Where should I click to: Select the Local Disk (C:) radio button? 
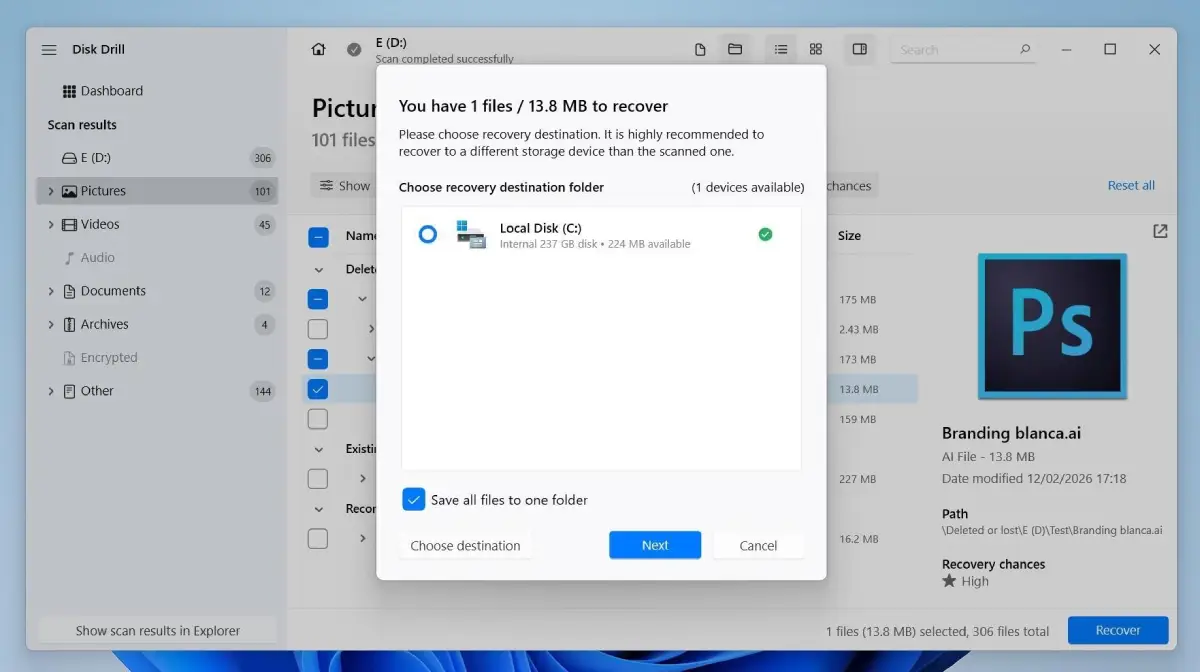(427, 234)
